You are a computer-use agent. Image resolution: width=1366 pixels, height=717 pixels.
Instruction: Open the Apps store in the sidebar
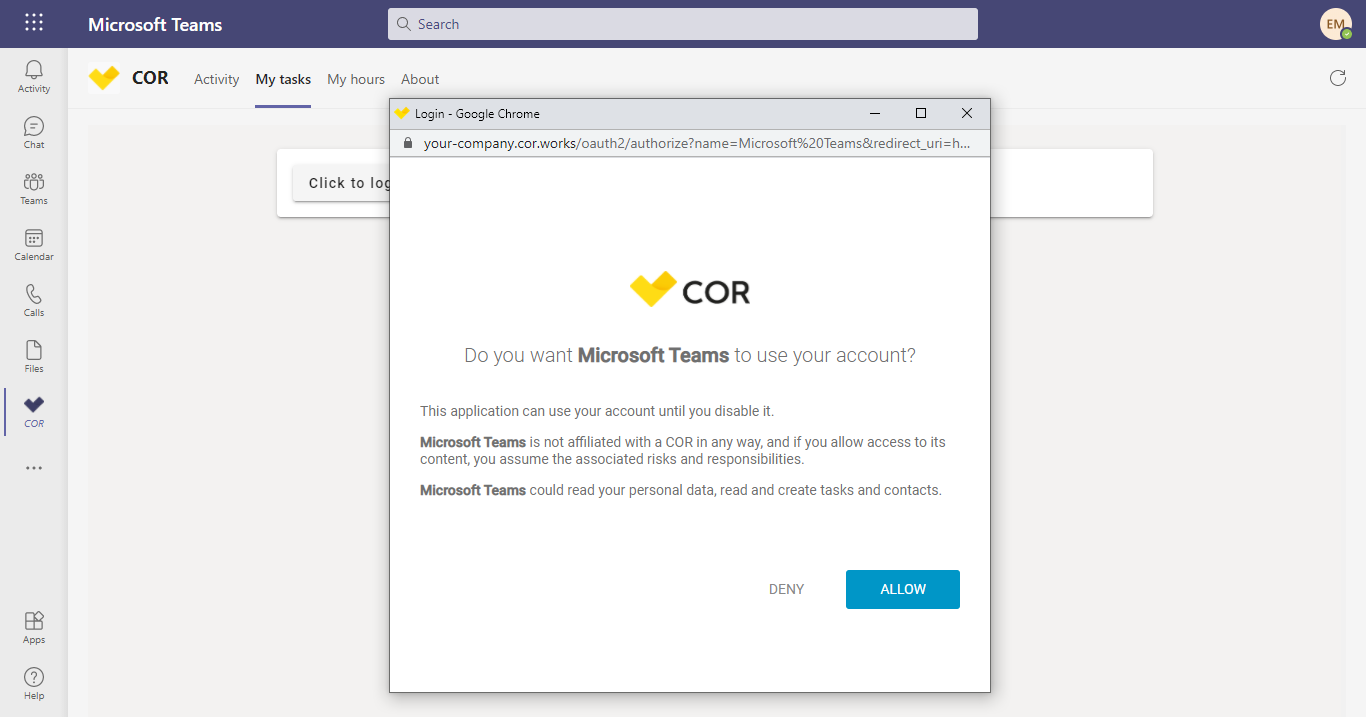(34, 627)
